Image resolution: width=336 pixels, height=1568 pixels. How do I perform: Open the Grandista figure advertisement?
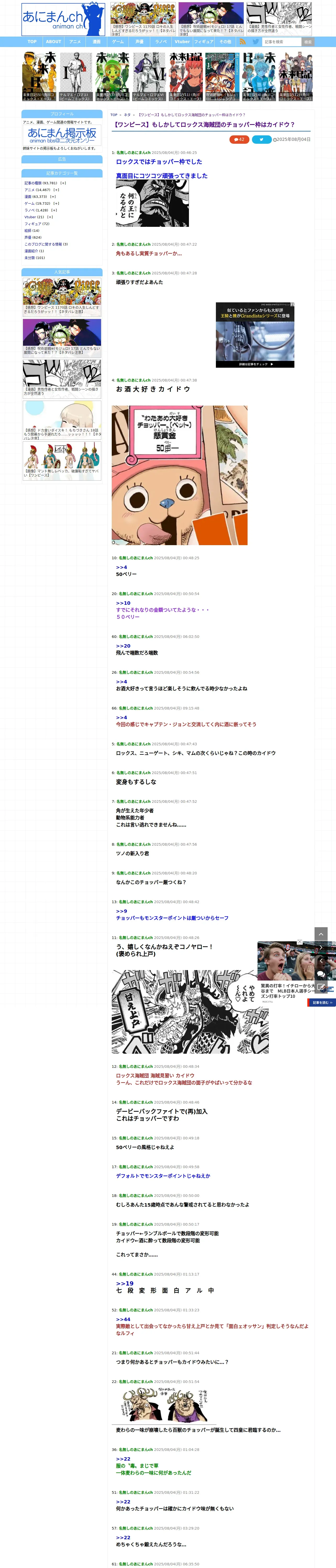coord(255,335)
